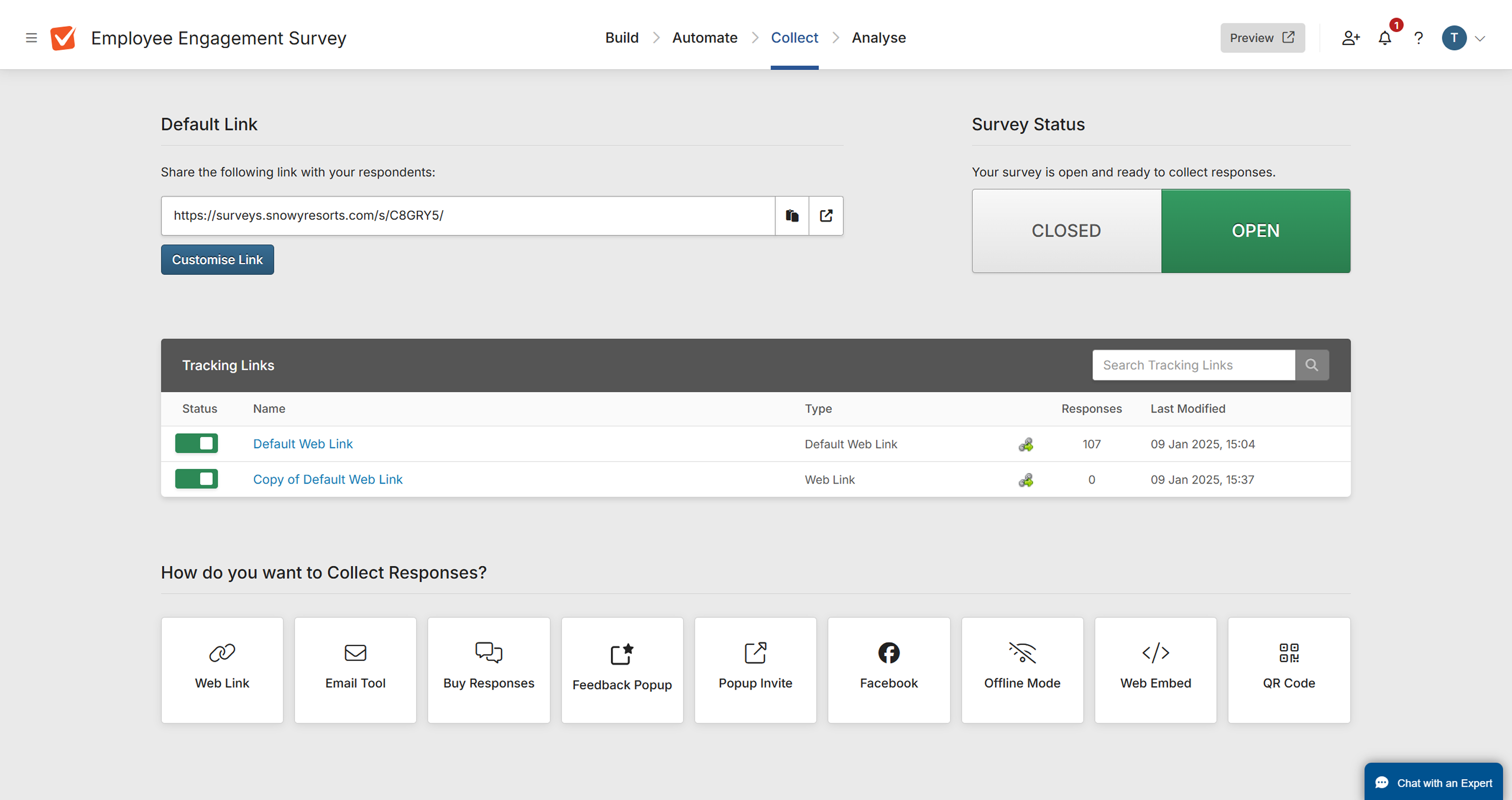The image size is (1512, 800).
Task: Toggle off the Default Web Link status
Action: pyautogui.click(x=197, y=444)
